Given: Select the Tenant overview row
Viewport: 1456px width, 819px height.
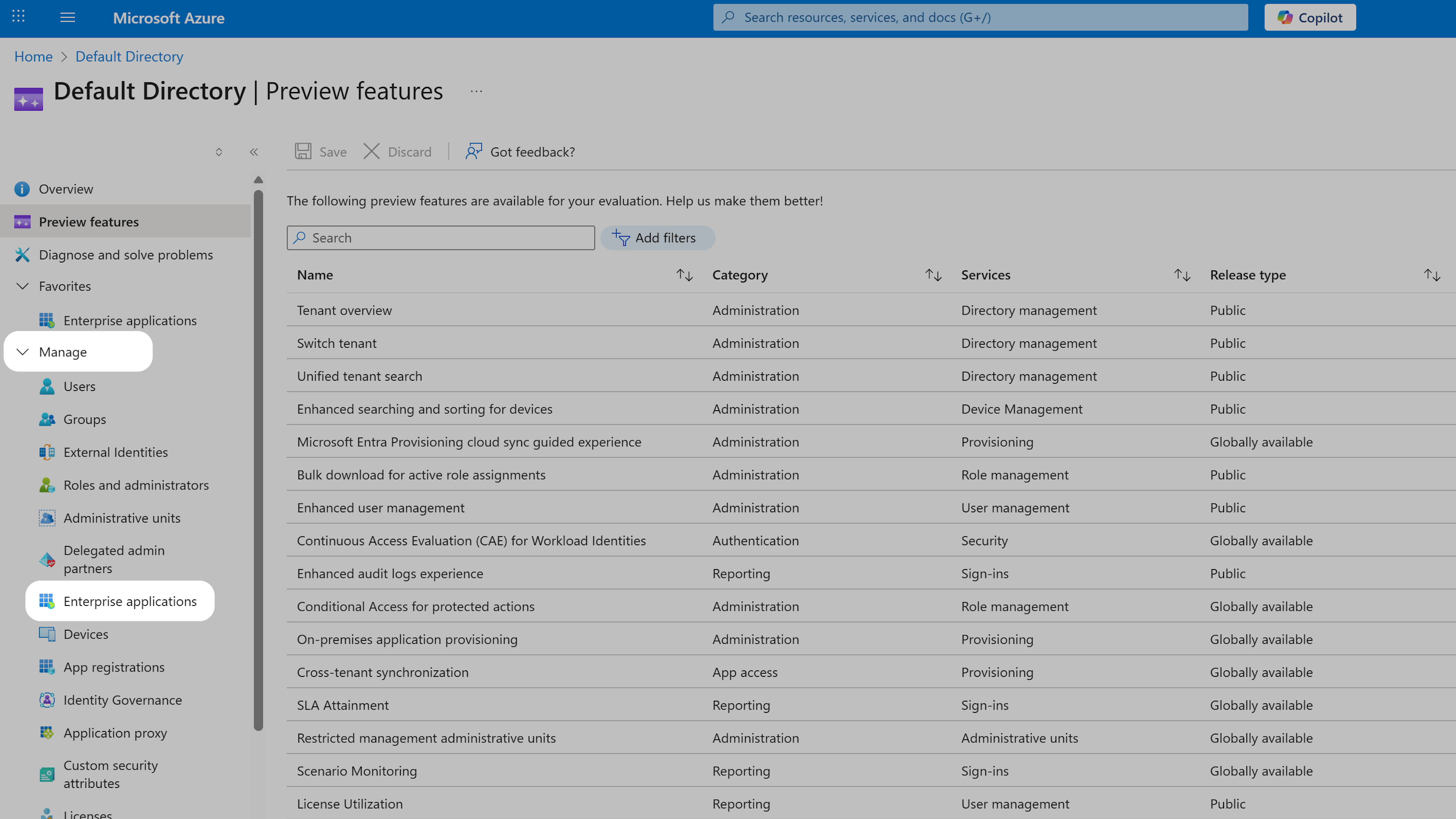Looking at the screenshot, I should pyautogui.click(x=871, y=310).
